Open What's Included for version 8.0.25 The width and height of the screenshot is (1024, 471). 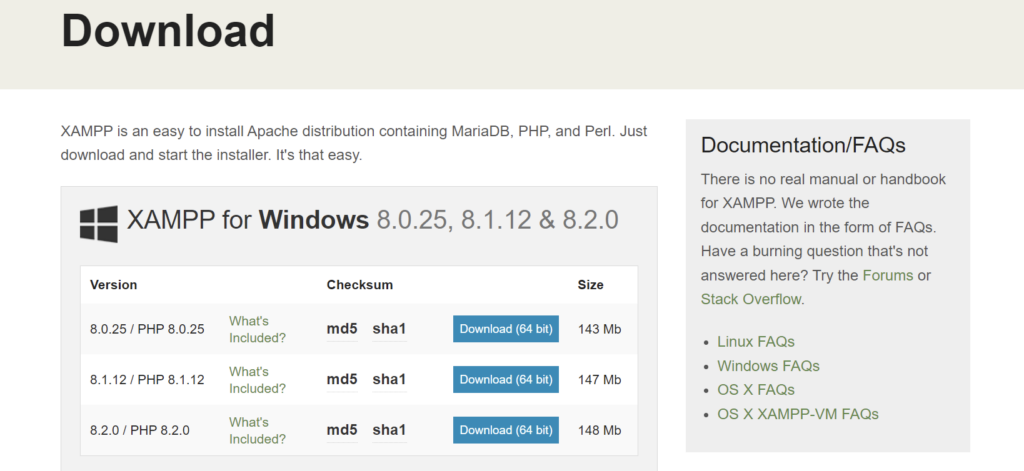257,329
